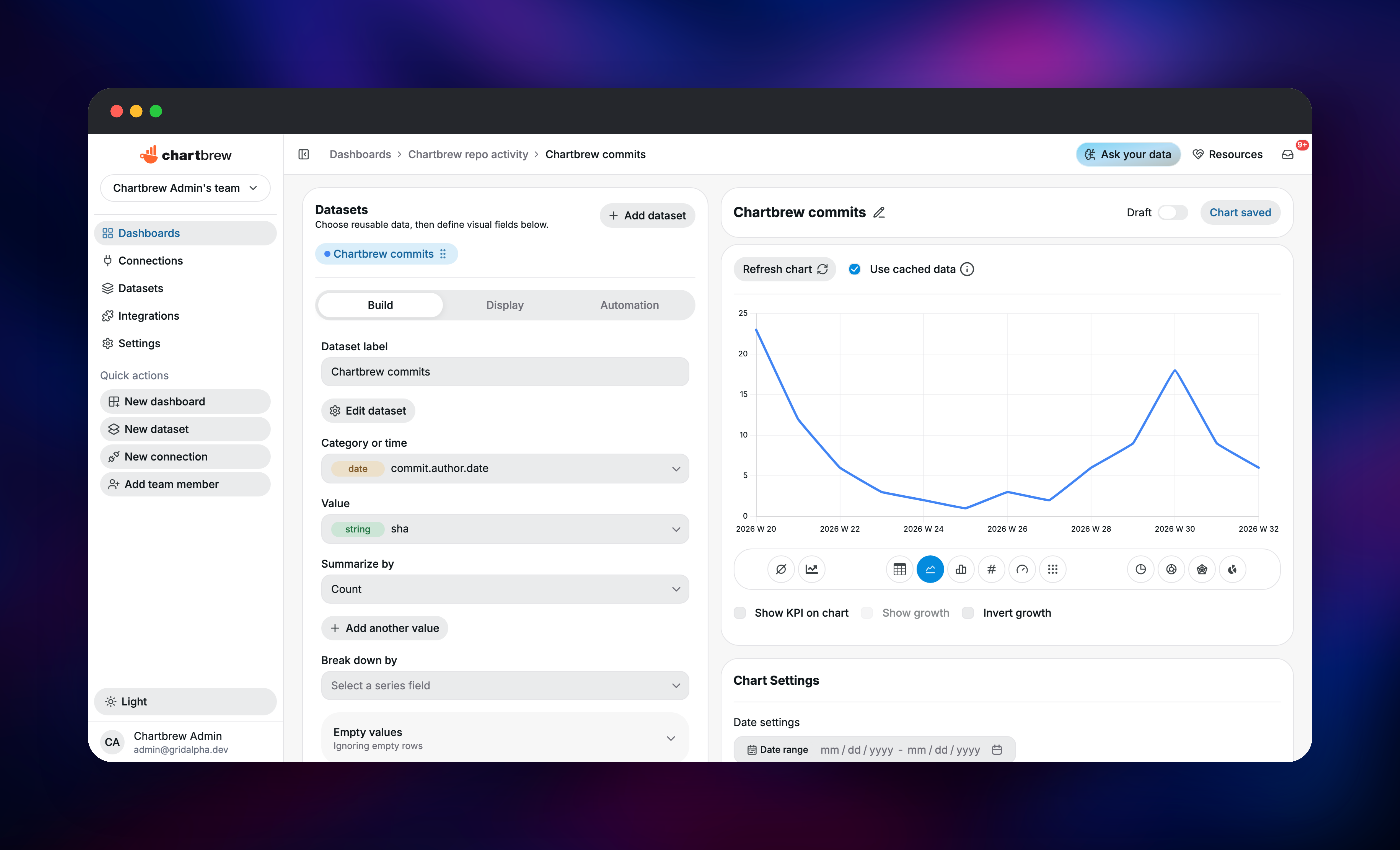Expand the Empty values section
The width and height of the screenshot is (1400, 850).
coord(505,738)
